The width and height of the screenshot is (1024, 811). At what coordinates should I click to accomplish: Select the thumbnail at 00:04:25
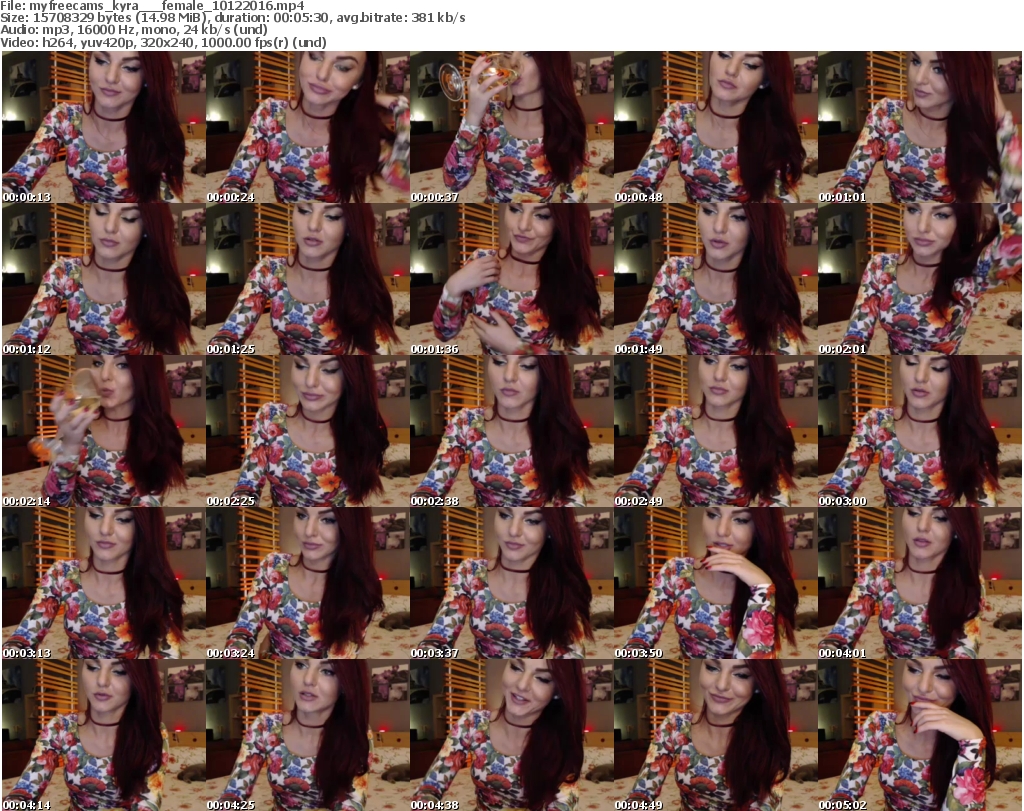tap(308, 735)
